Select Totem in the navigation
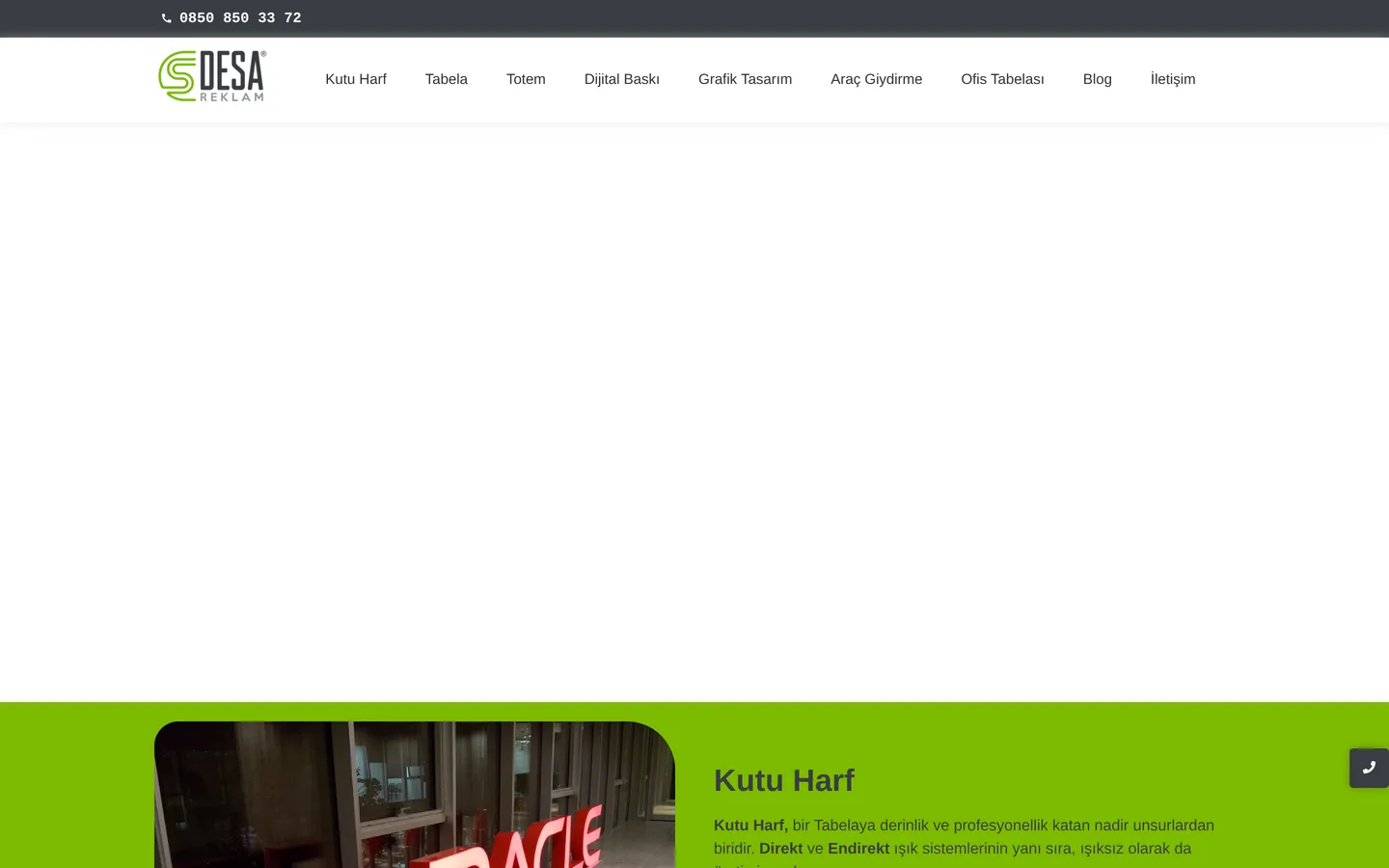This screenshot has width=1389, height=868. 526,79
